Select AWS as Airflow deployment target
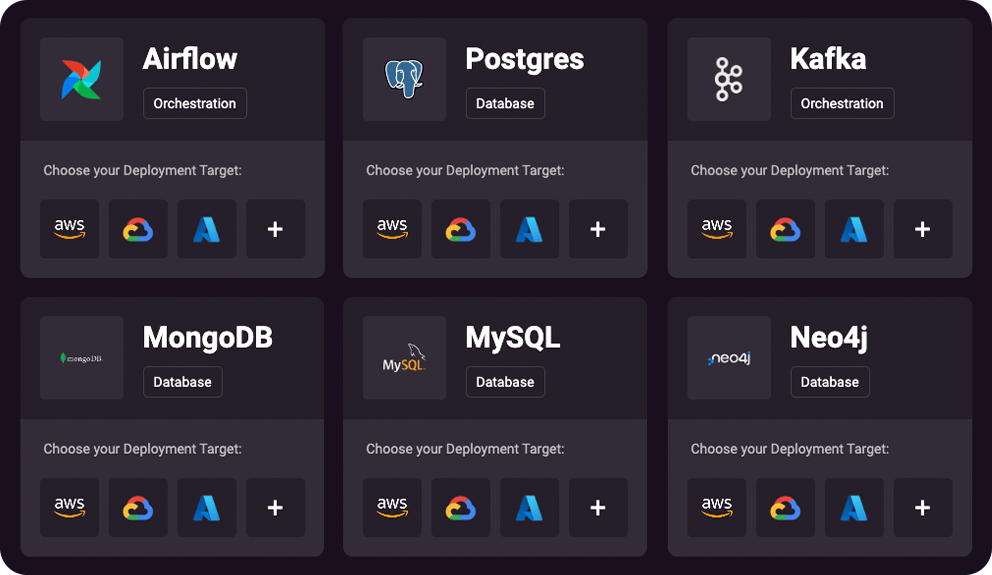The image size is (992, 575). coord(70,229)
